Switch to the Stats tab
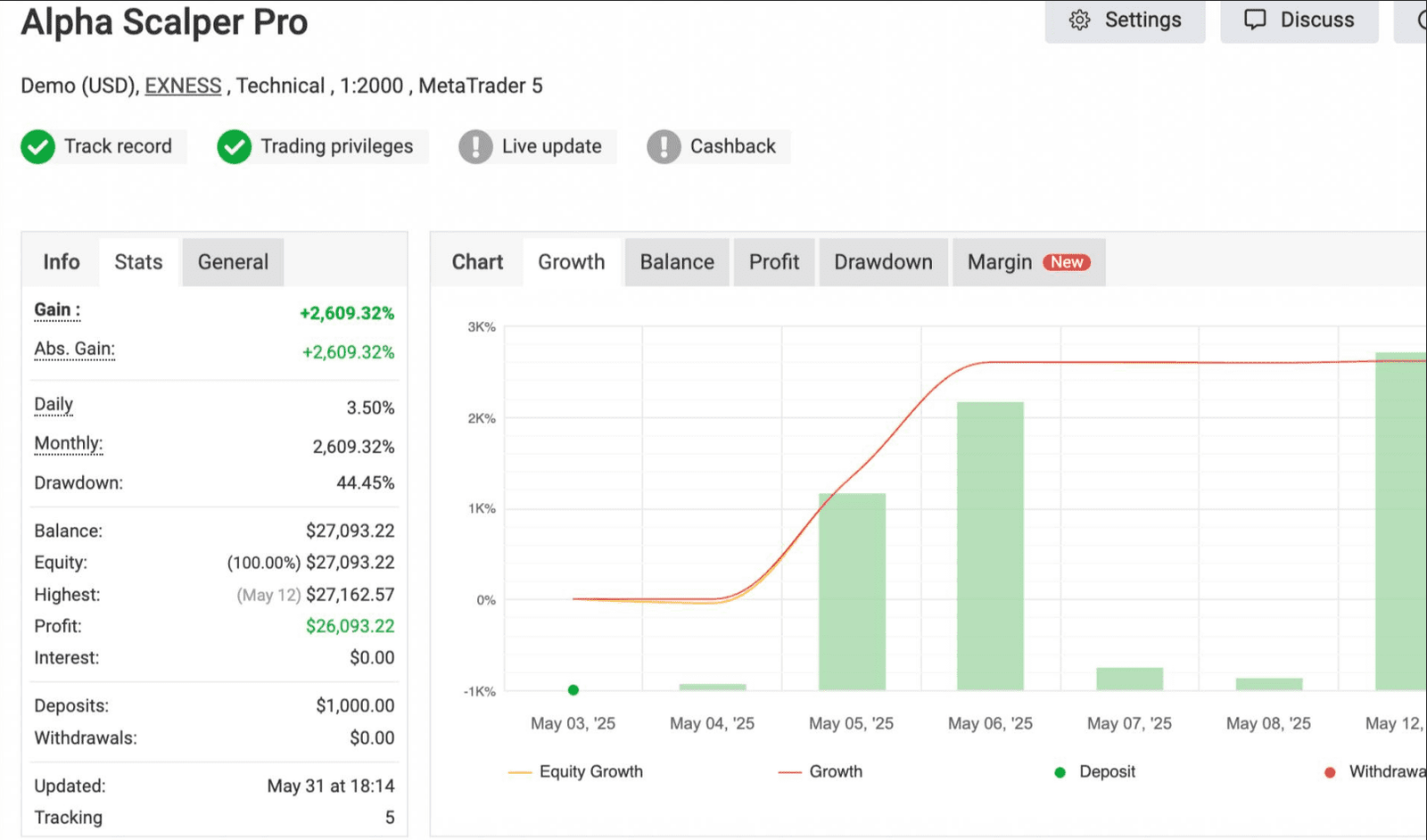The width and height of the screenshot is (1427, 840). [x=139, y=262]
